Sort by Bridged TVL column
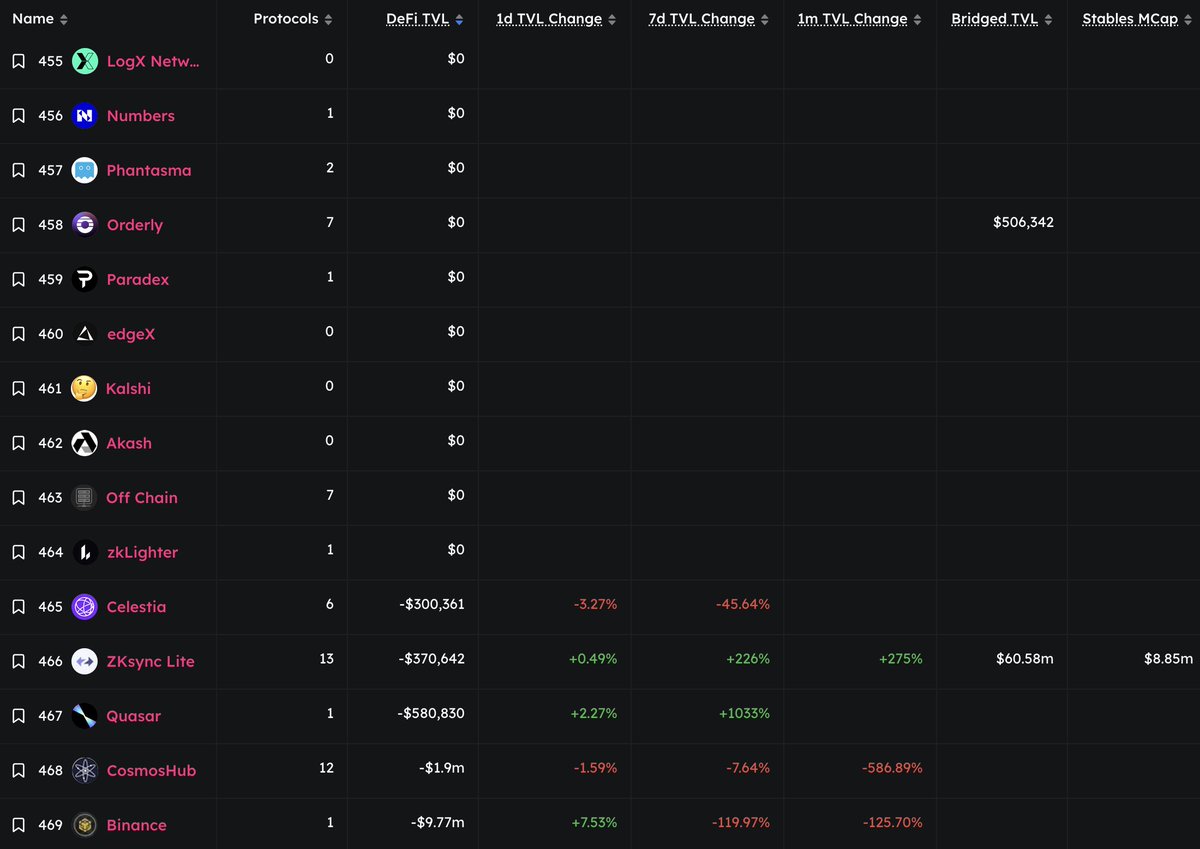Viewport: 1200px width, 849px height. [x=993, y=19]
